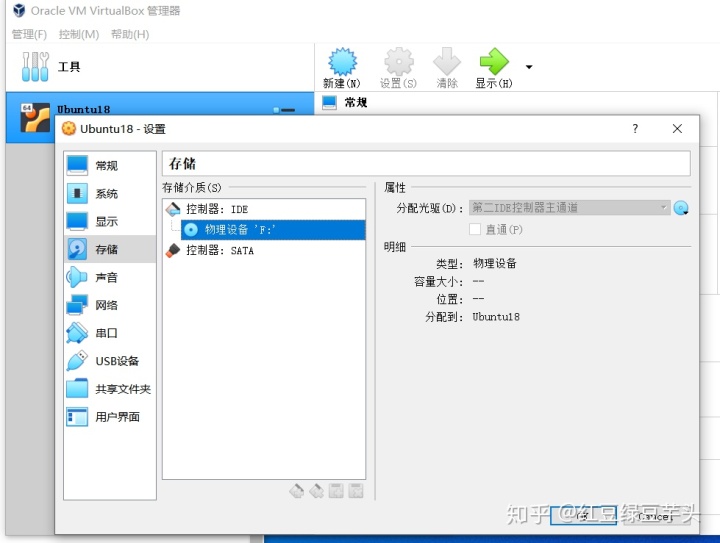The width and height of the screenshot is (720, 543).
Task: Click the choose optical disk icon button
Action: pyautogui.click(x=681, y=208)
